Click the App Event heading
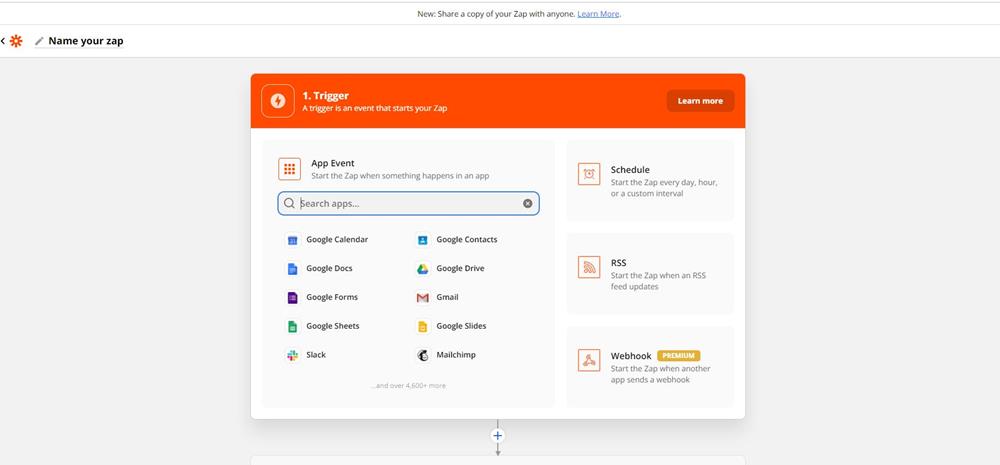Viewport: 1000px width, 465px height. (x=332, y=163)
